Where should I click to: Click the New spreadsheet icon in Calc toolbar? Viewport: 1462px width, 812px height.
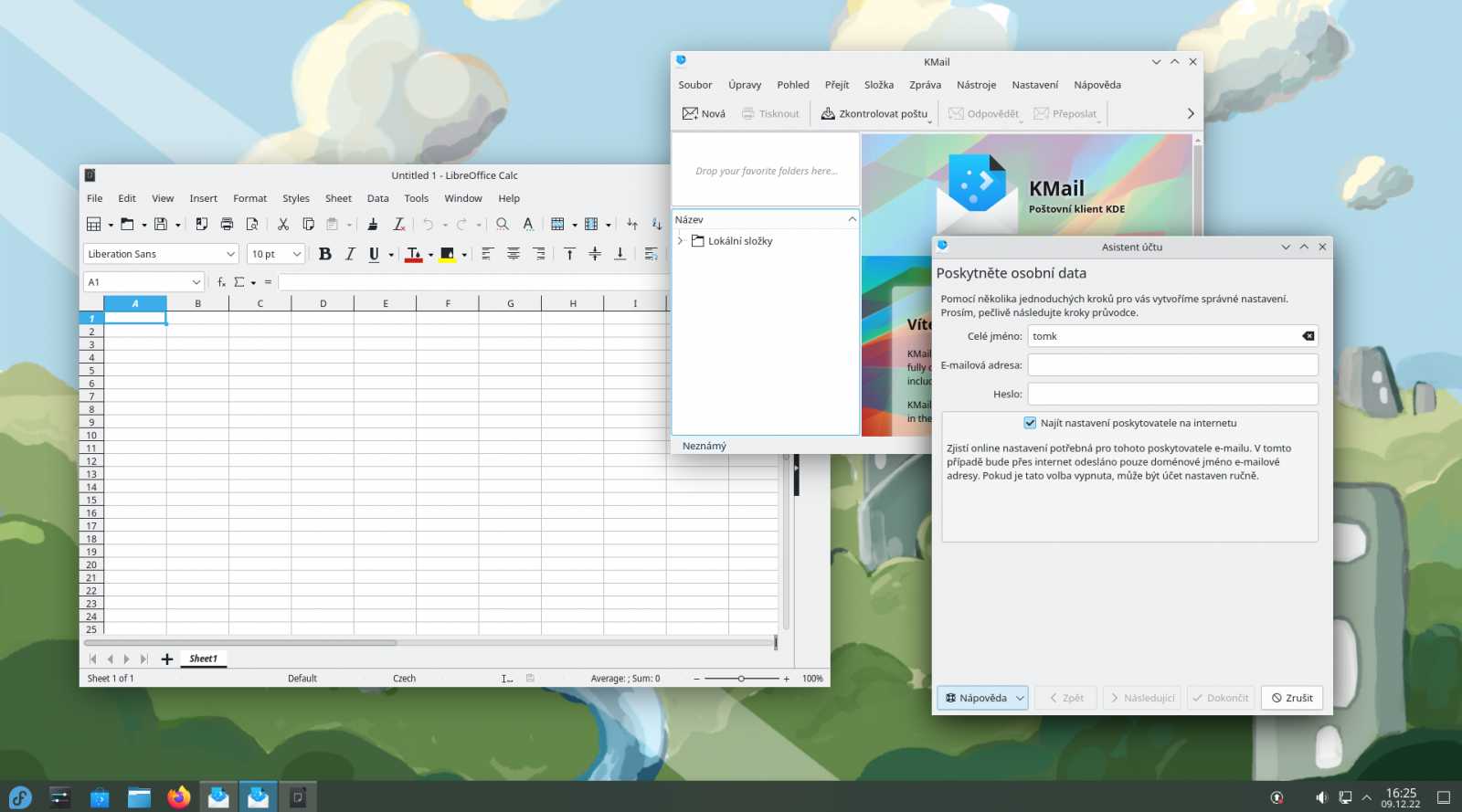pos(93,224)
